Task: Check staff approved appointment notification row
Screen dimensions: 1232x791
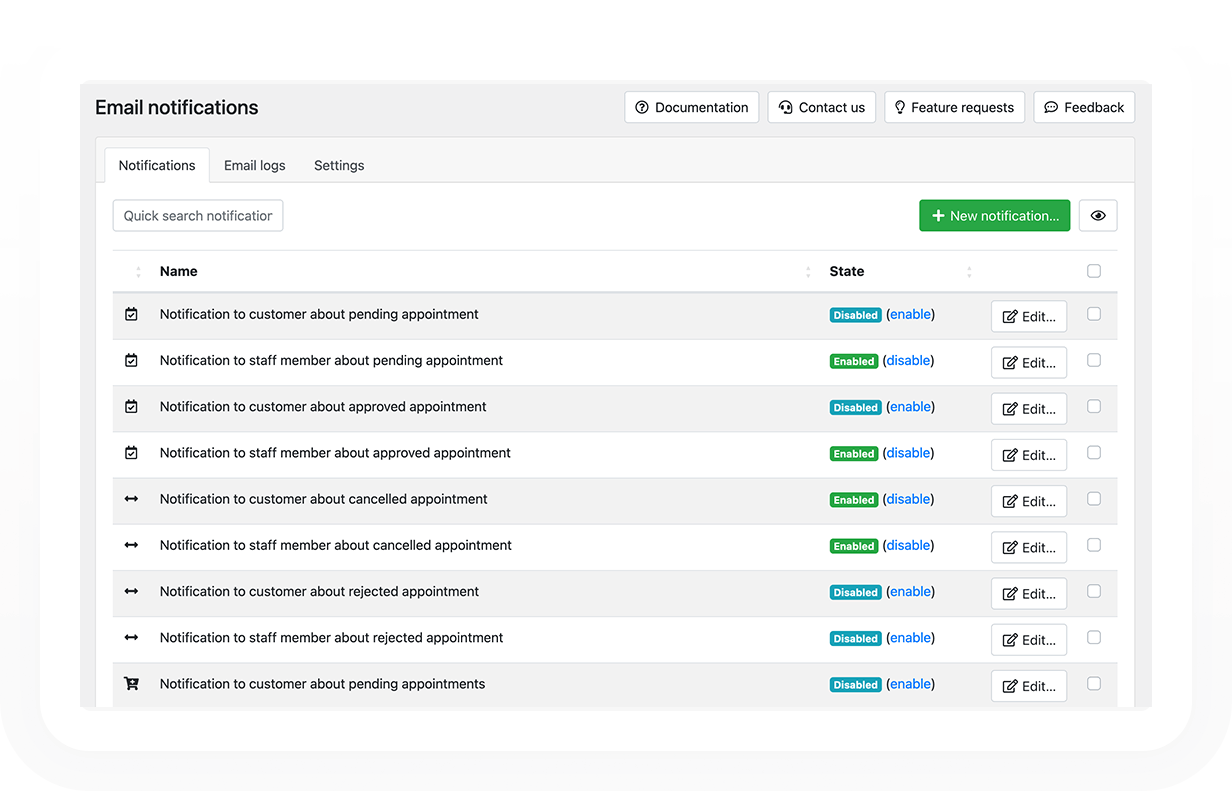Action: (x=1094, y=452)
